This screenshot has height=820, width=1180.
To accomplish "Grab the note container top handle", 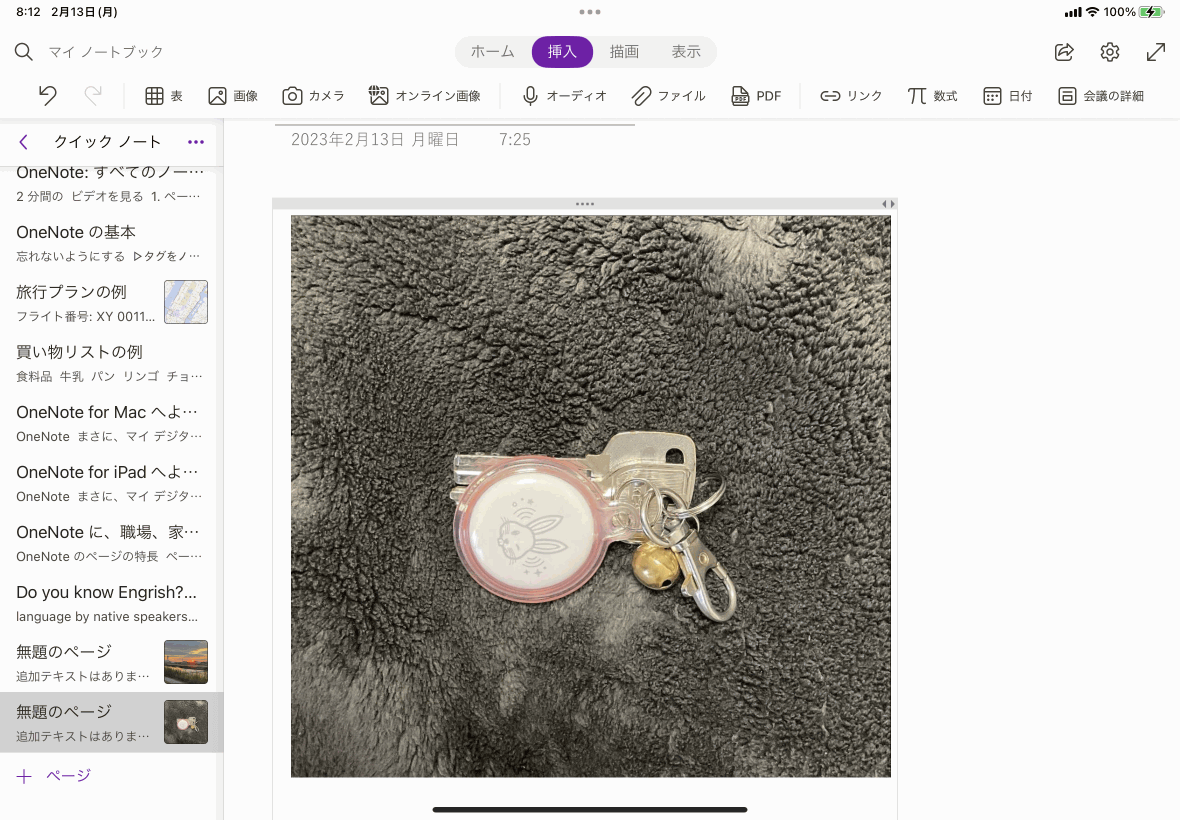I will click(585, 204).
